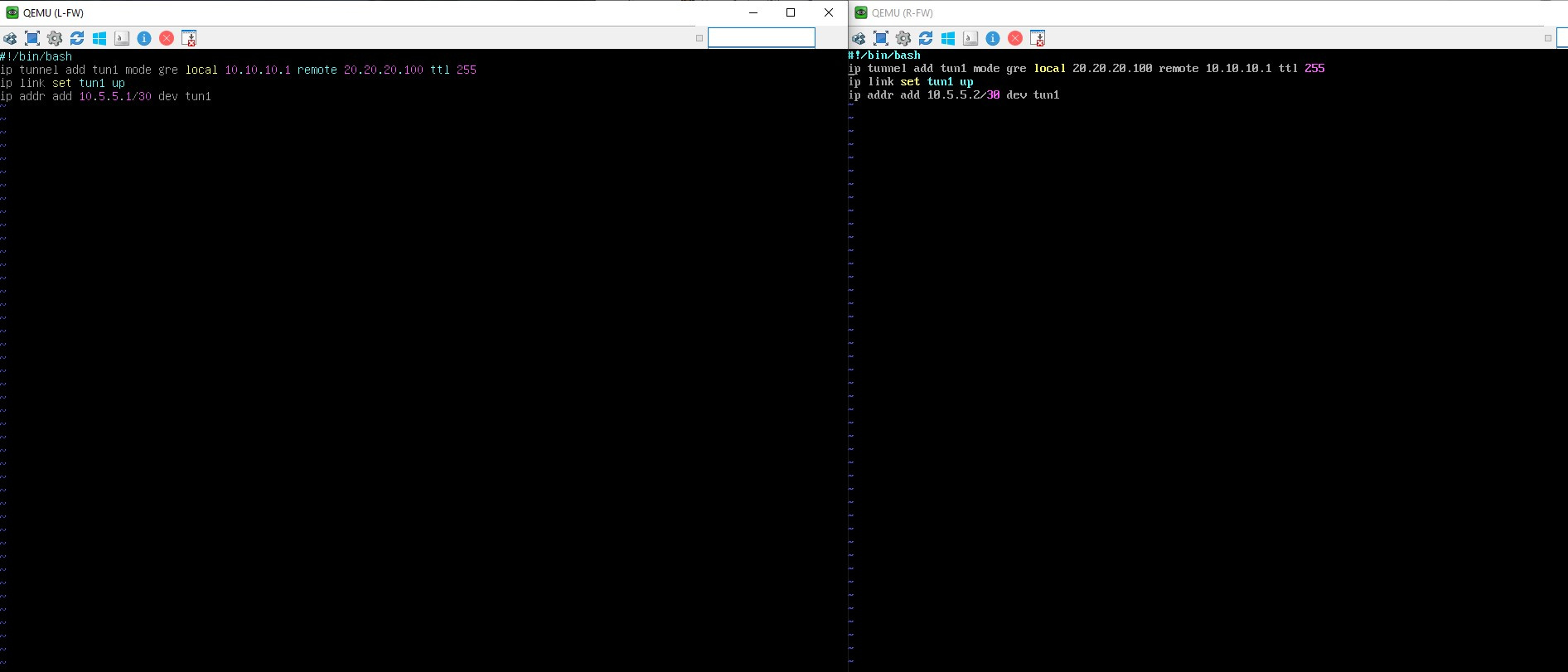Click '20.20.20.100' local address in R-FW
Viewport: 1568px width, 672px height.
(1112, 68)
